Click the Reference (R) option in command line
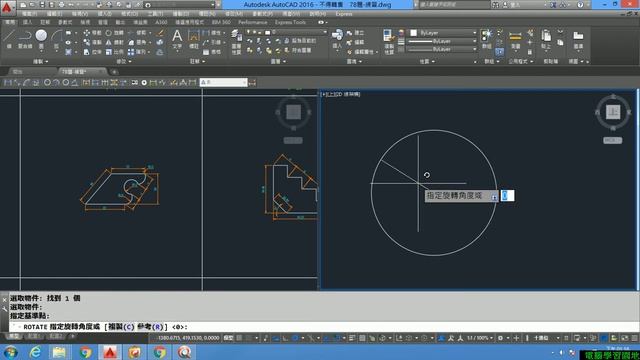The height and width of the screenshot is (360, 640). tap(150, 327)
